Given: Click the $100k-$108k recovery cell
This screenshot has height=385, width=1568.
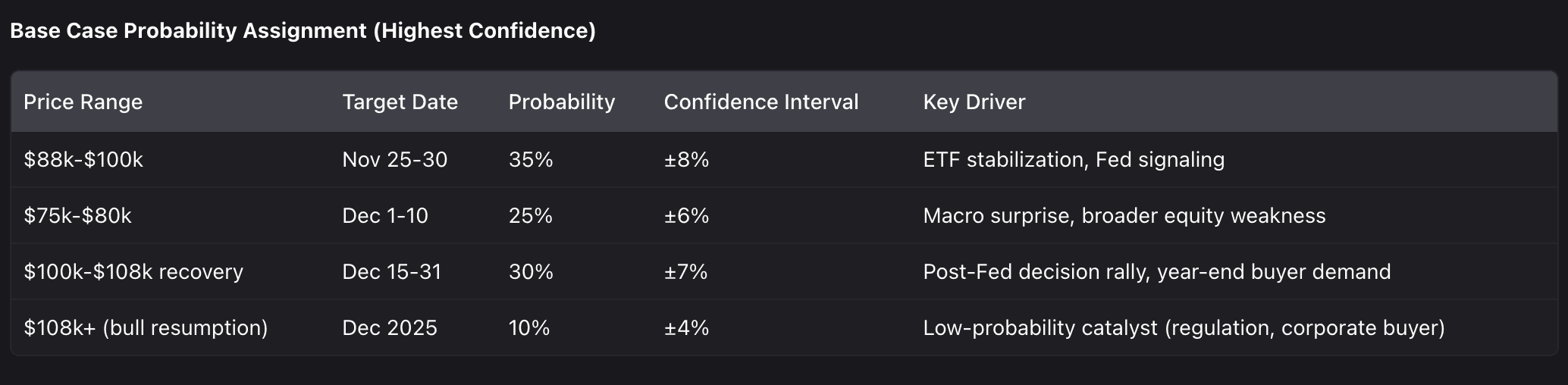Looking at the screenshot, I should pos(133,272).
